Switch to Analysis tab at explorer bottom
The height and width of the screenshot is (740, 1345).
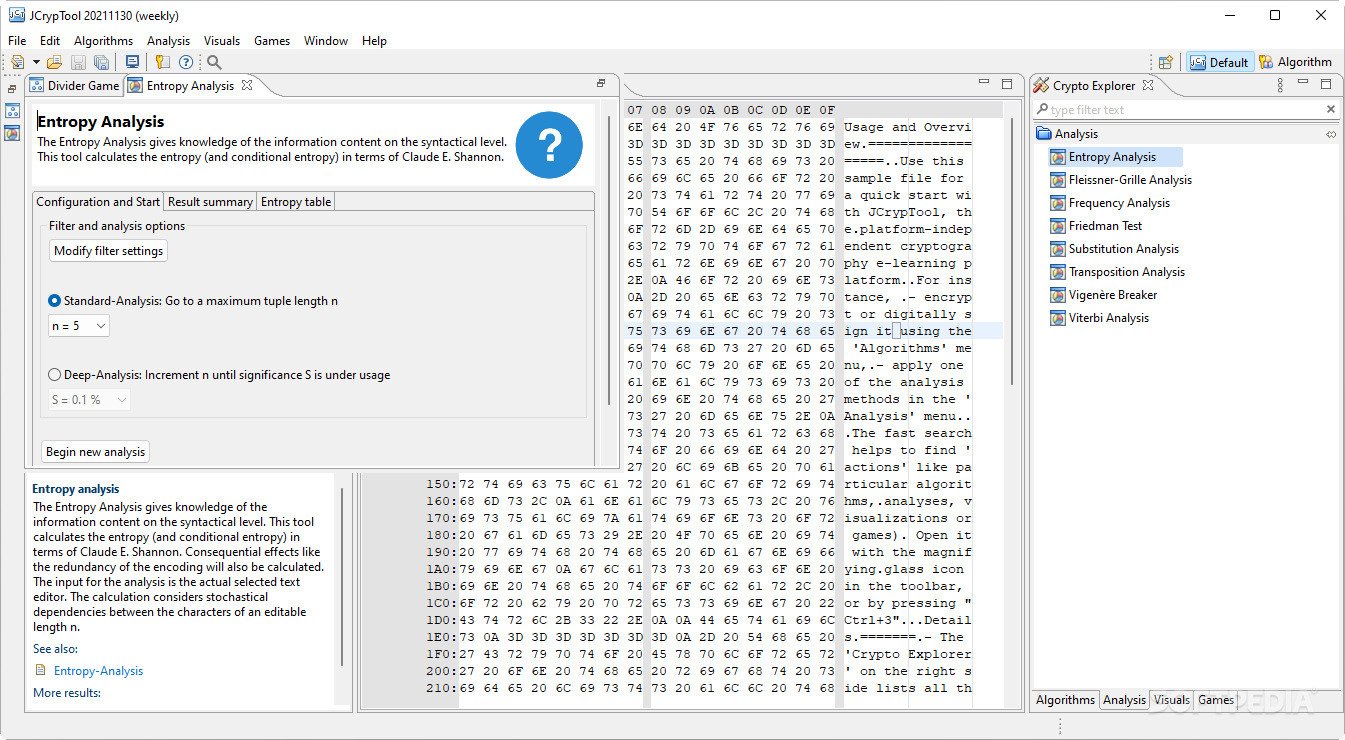tap(1124, 700)
